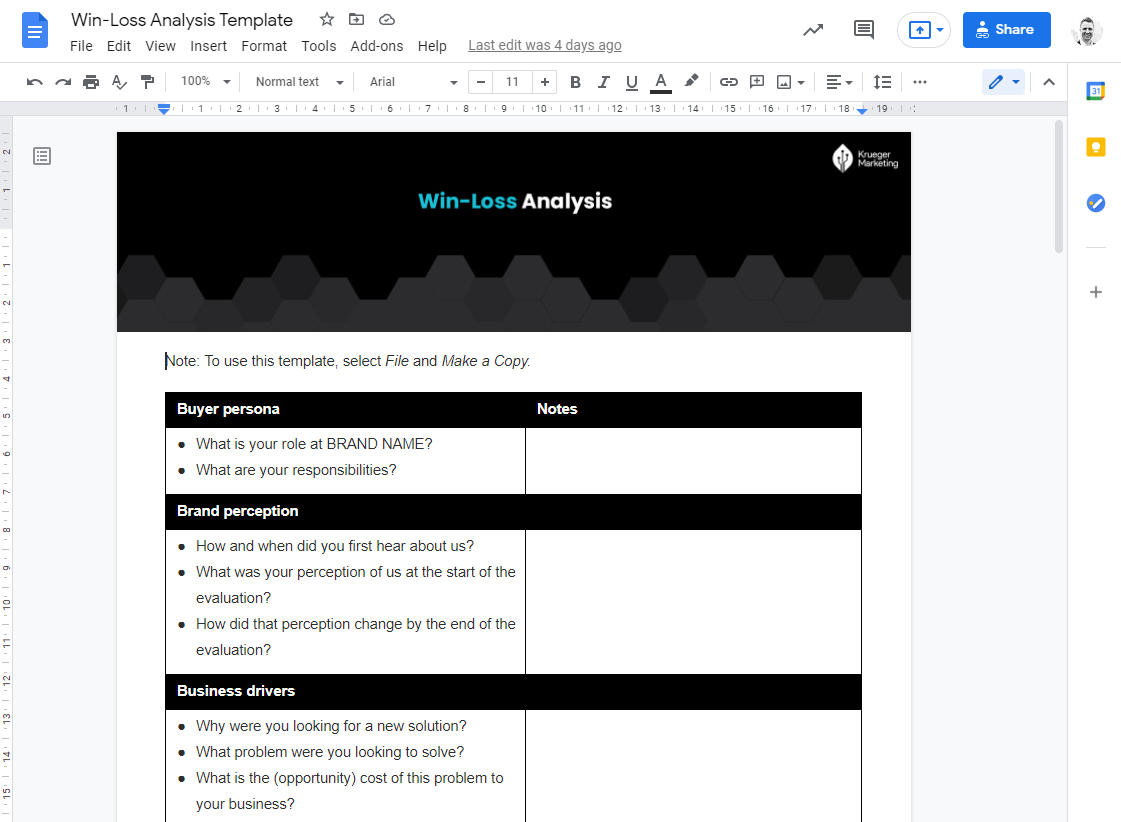The height and width of the screenshot is (822, 1121).
Task: Open the View menu
Action: point(160,46)
